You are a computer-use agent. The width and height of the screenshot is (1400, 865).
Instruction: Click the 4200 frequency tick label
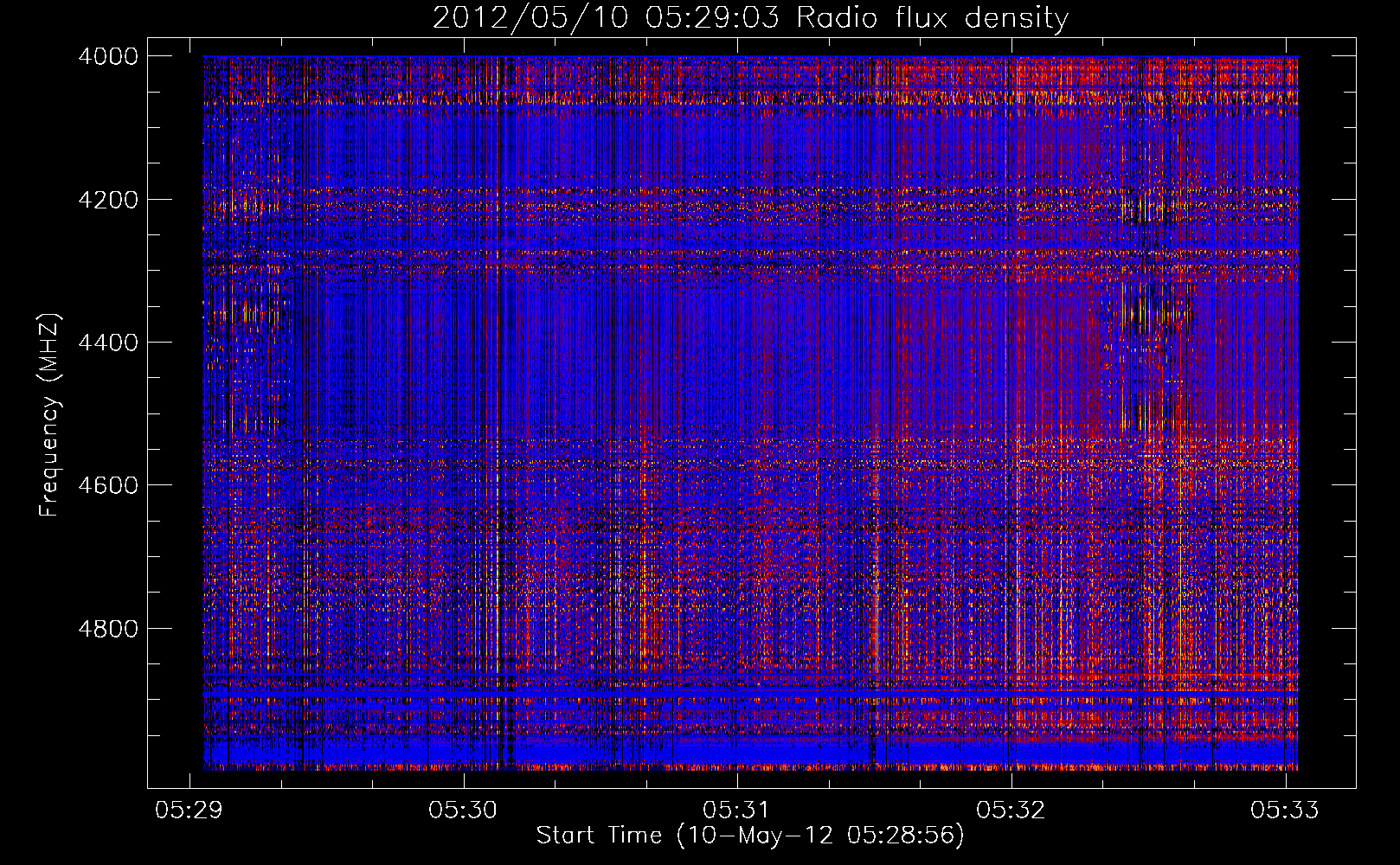[107, 200]
